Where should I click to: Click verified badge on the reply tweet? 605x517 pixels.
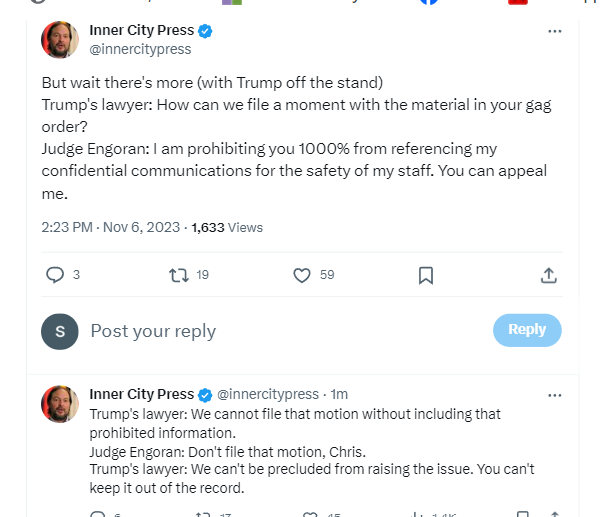205,395
